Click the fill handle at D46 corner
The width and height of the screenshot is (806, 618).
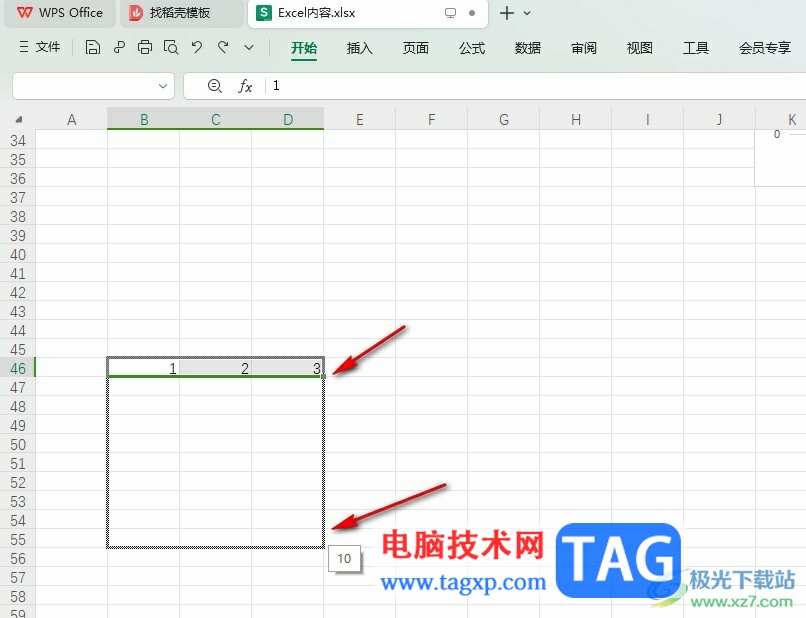(323, 376)
